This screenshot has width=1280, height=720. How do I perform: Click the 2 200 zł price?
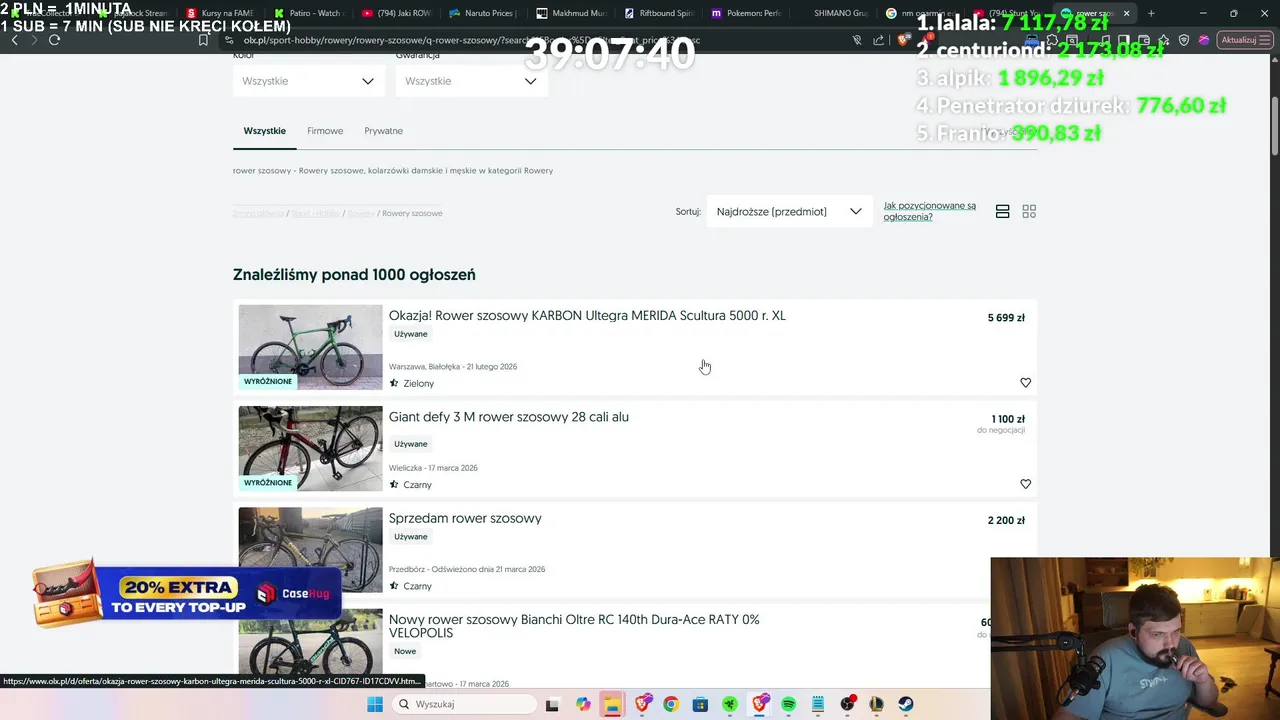click(x=1006, y=521)
